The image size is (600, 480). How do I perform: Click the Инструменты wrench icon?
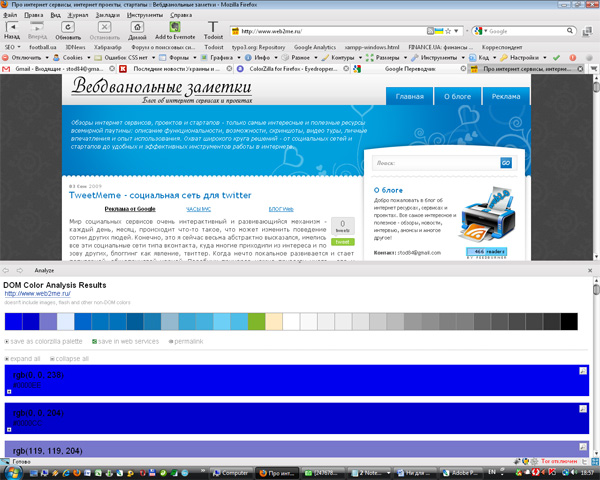click(415, 58)
